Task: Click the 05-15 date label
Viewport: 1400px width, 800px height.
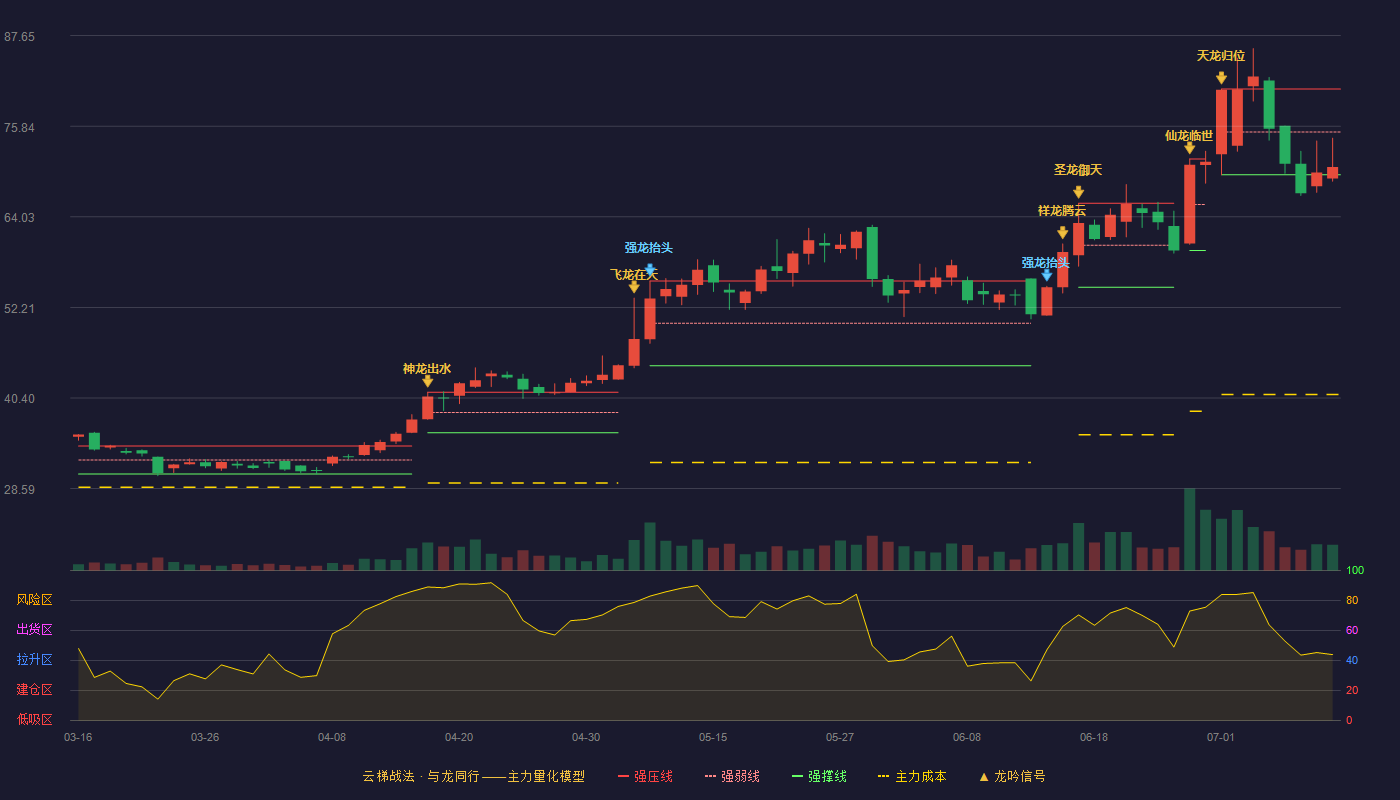Action: pos(713,737)
